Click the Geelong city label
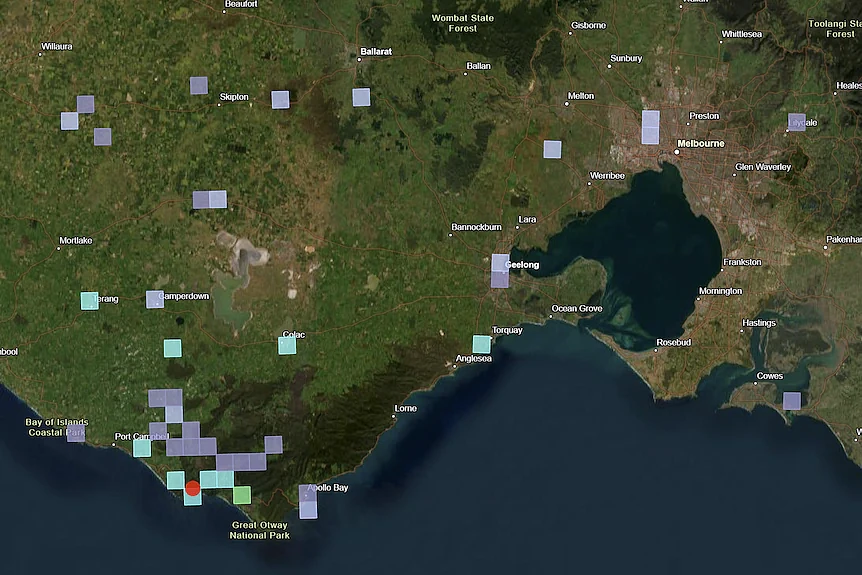Viewport: 862px width, 575px height. click(x=522, y=265)
